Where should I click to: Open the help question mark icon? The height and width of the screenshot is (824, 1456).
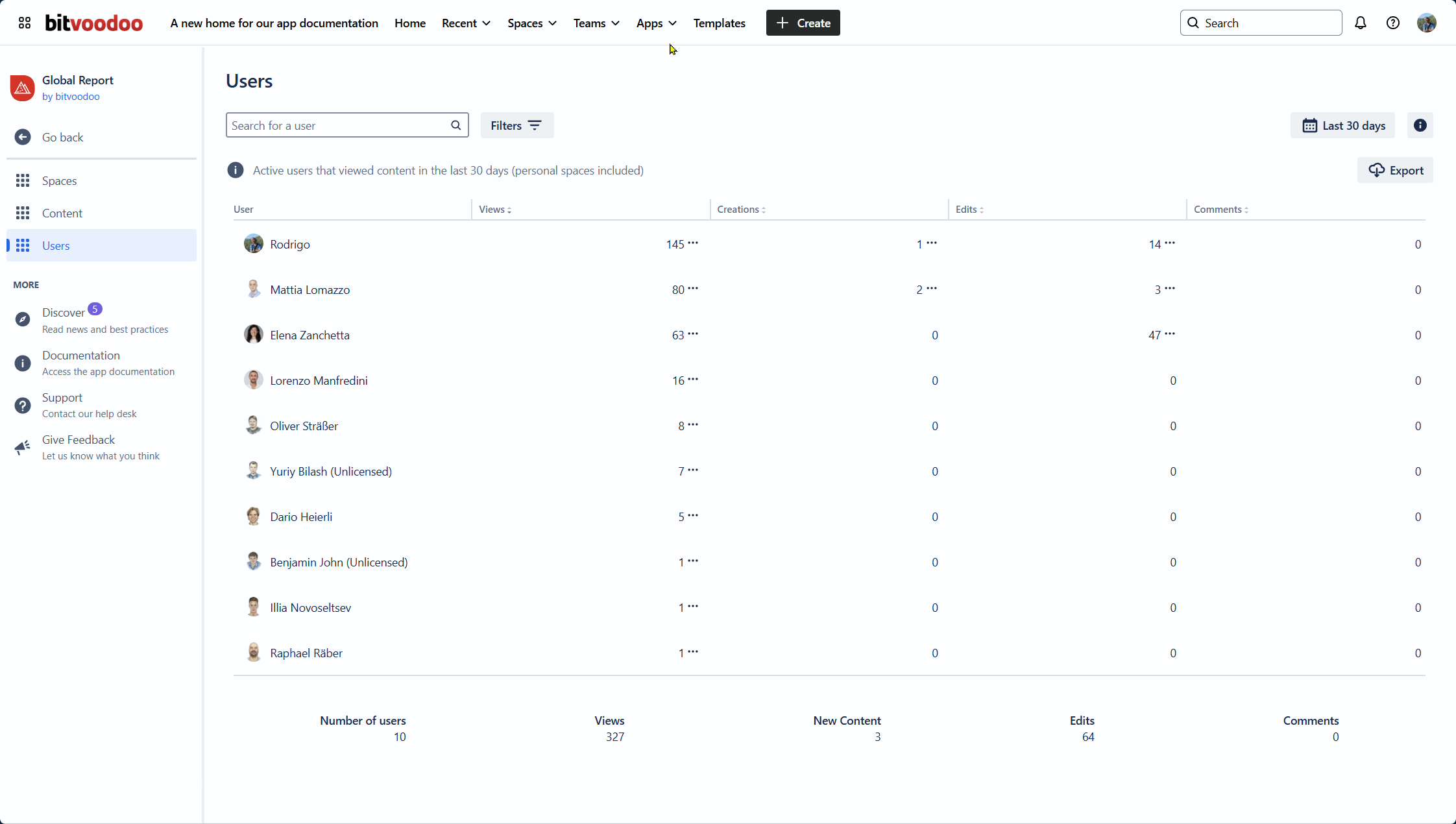(x=1392, y=23)
